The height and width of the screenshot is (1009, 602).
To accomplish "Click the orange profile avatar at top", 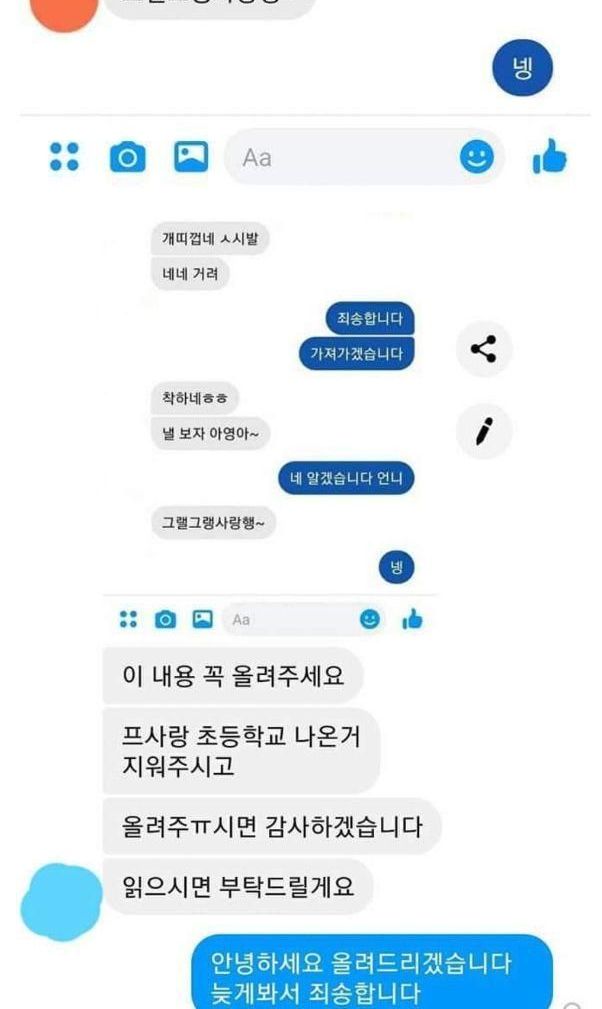I will pyautogui.click(x=64, y=13).
